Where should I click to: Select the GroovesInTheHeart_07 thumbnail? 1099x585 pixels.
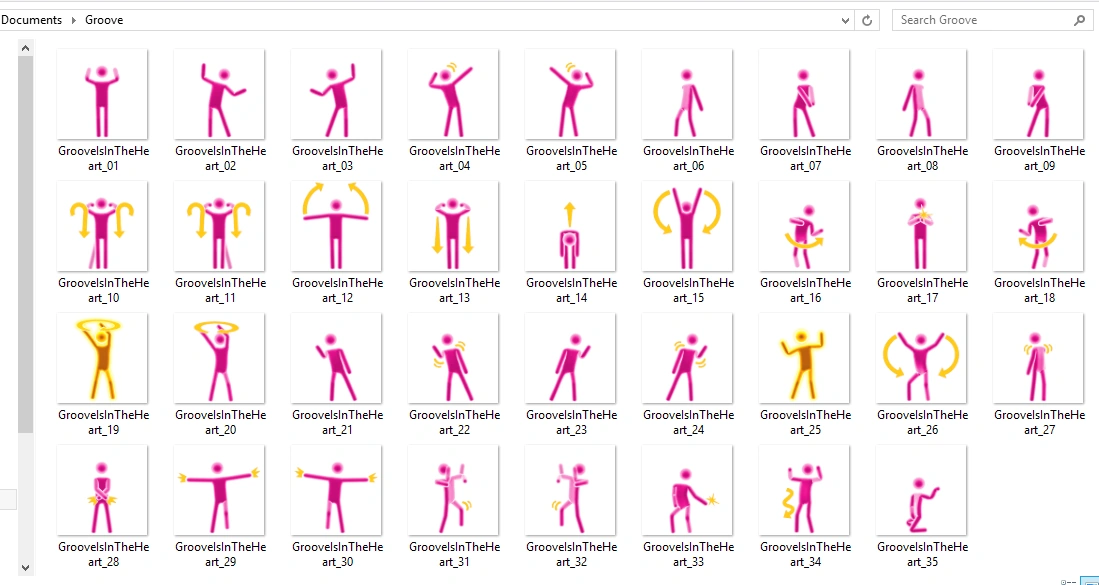[x=804, y=94]
